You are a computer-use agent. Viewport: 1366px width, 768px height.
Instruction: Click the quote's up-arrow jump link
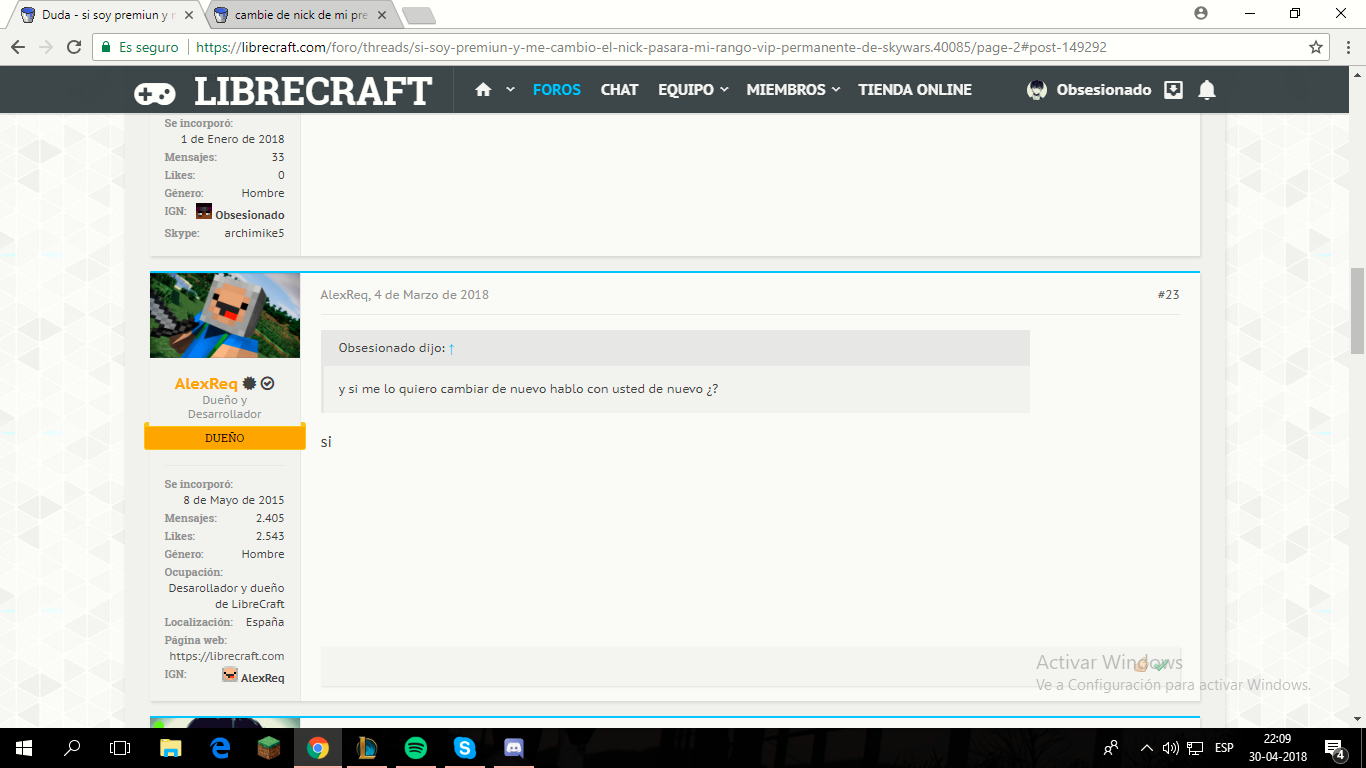(x=452, y=348)
